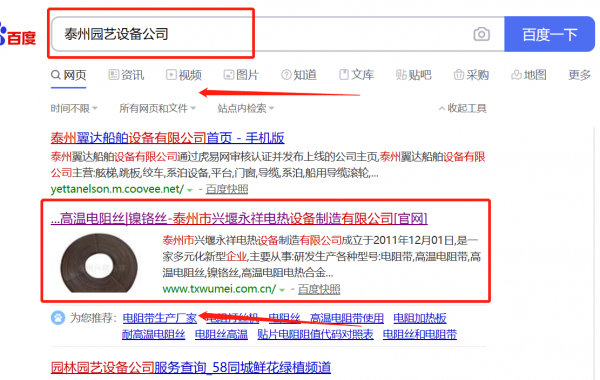Click the resistance tape coil thumbnail

coord(99,263)
